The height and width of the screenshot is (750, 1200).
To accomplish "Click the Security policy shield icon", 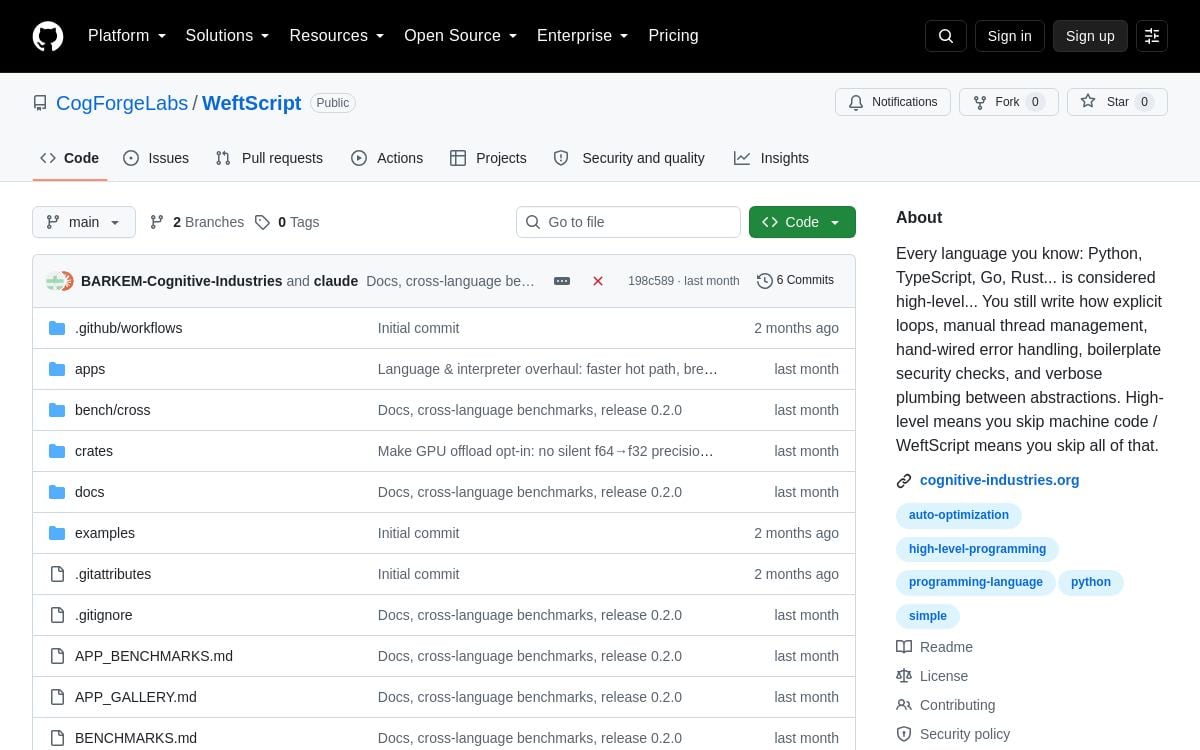I will (904, 734).
